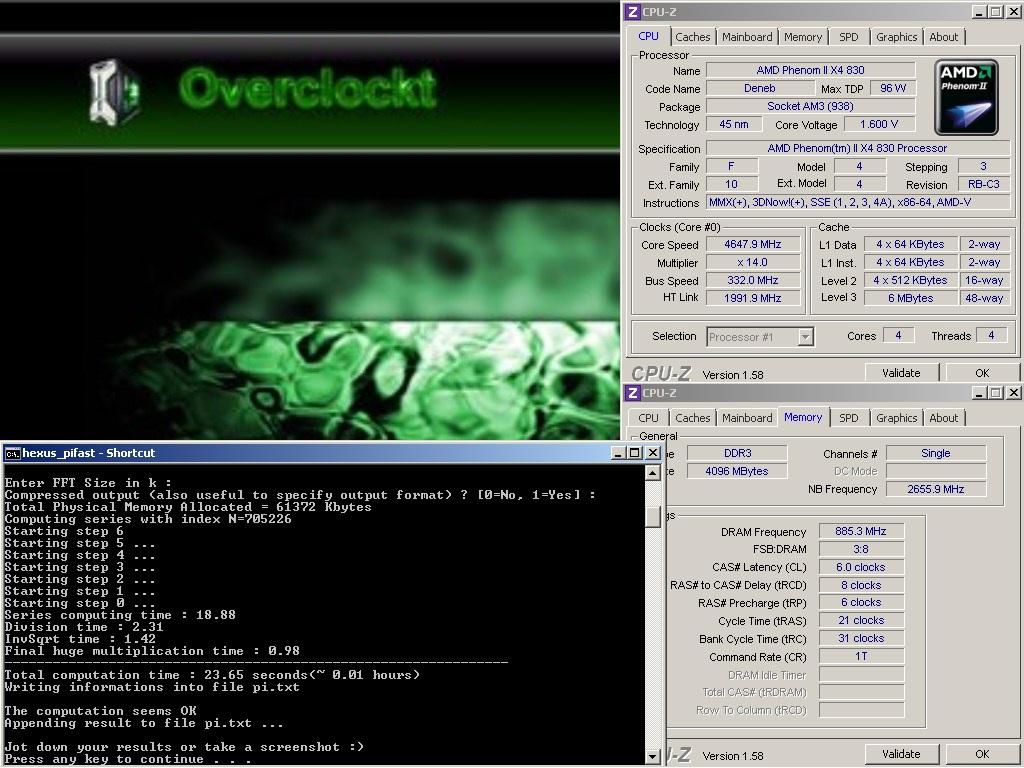Open the Caches tab in upper CPU-Z window

[692, 37]
